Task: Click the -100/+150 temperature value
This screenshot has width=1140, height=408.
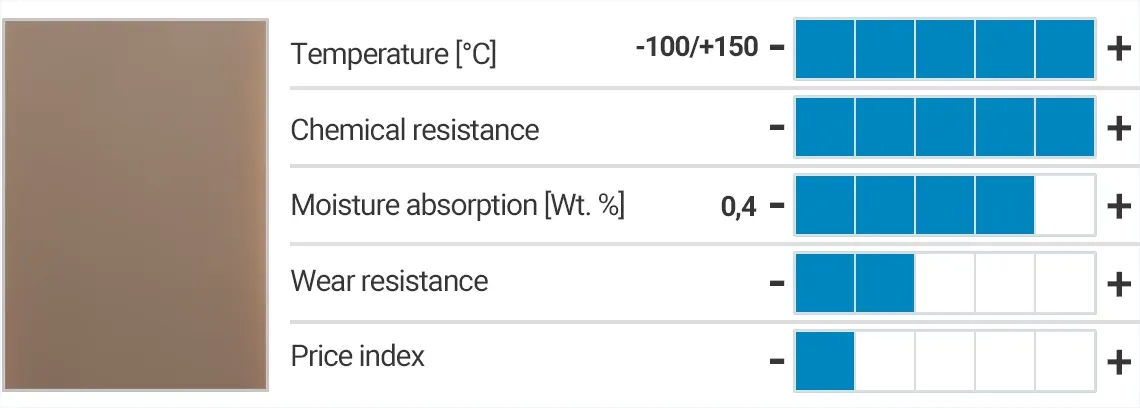Action: pyautogui.click(x=696, y=47)
